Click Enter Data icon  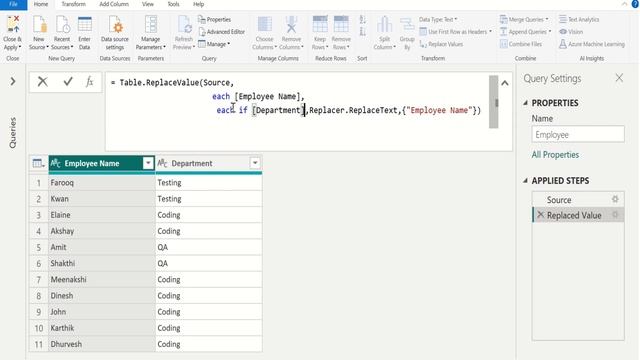tap(84, 24)
